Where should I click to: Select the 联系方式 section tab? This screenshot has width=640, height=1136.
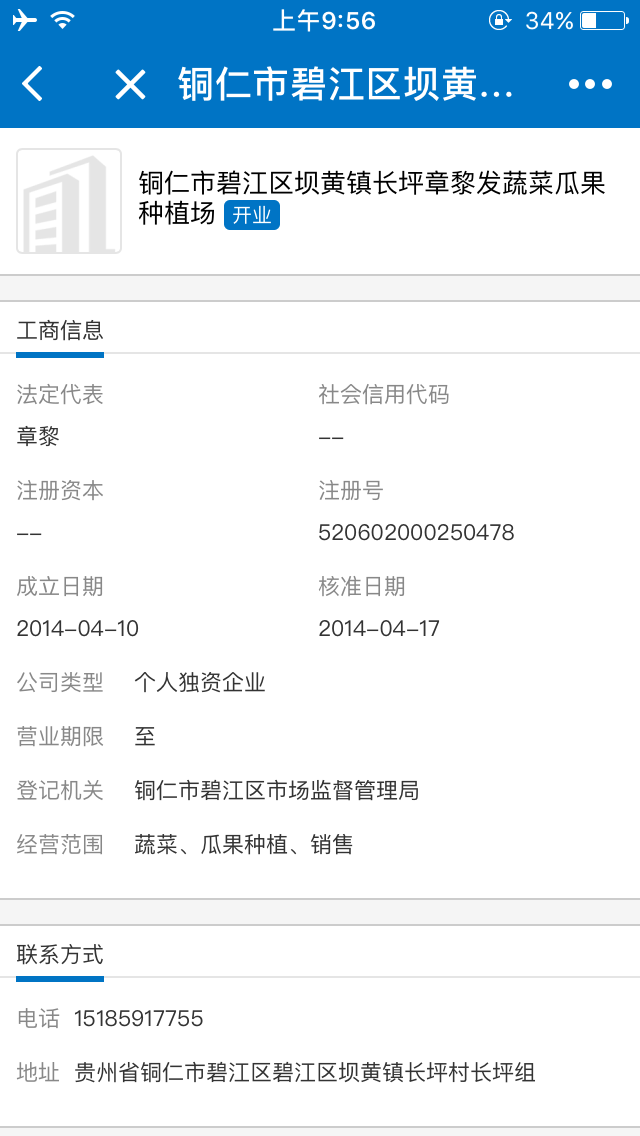pos(60,955)
